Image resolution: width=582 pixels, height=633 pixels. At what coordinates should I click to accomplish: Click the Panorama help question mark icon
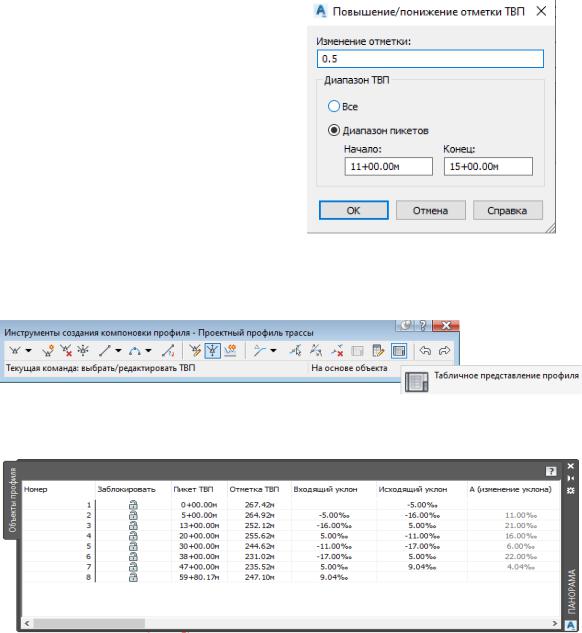551,471
